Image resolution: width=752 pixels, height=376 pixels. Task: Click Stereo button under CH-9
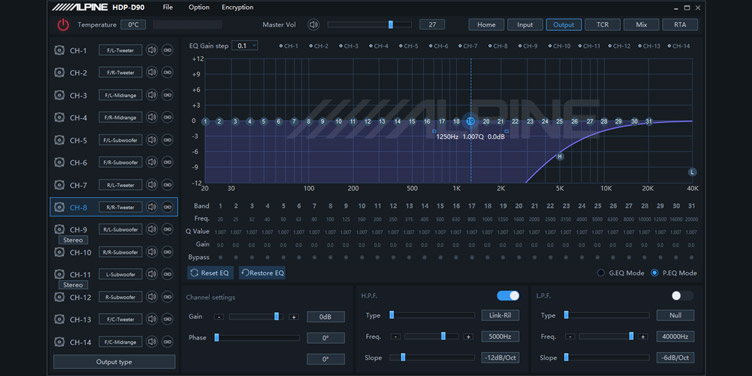point(73,240)
